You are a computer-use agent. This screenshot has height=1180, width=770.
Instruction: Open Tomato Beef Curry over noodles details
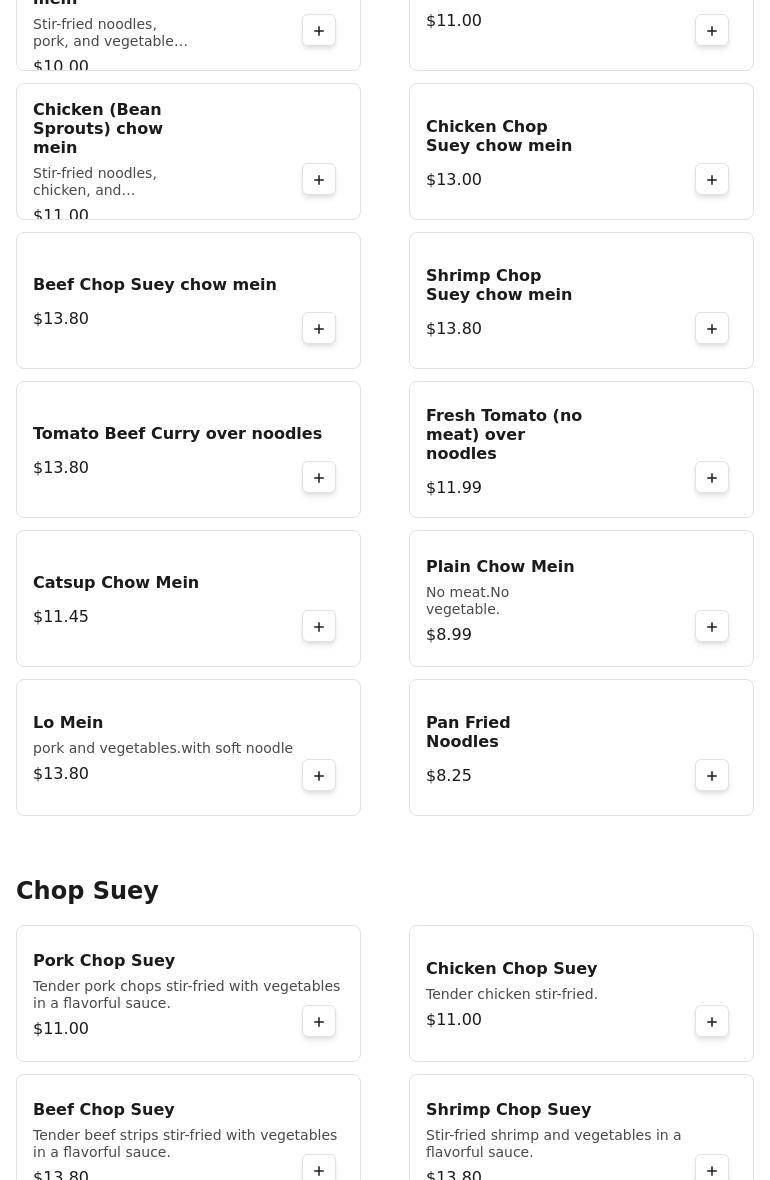click(x=177, y=434)
